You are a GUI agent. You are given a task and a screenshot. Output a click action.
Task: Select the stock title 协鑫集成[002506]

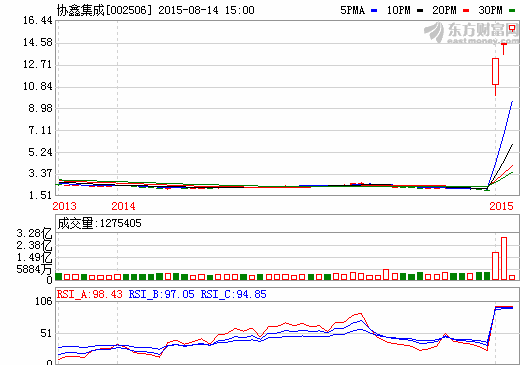coord(104,10)
